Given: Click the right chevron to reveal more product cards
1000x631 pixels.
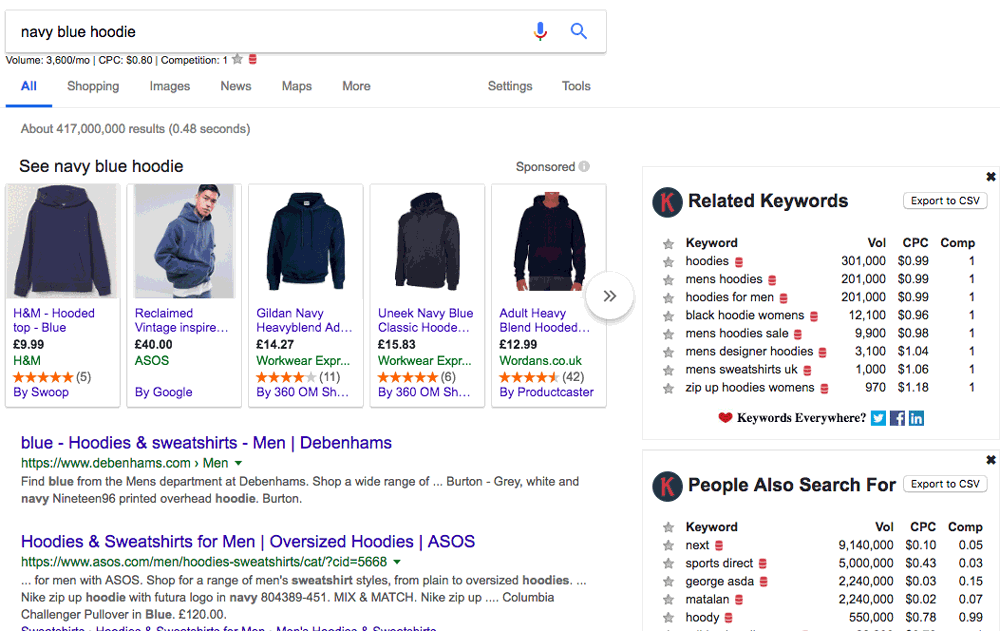Looking at the screenshot, I should [x=609, y=296].
